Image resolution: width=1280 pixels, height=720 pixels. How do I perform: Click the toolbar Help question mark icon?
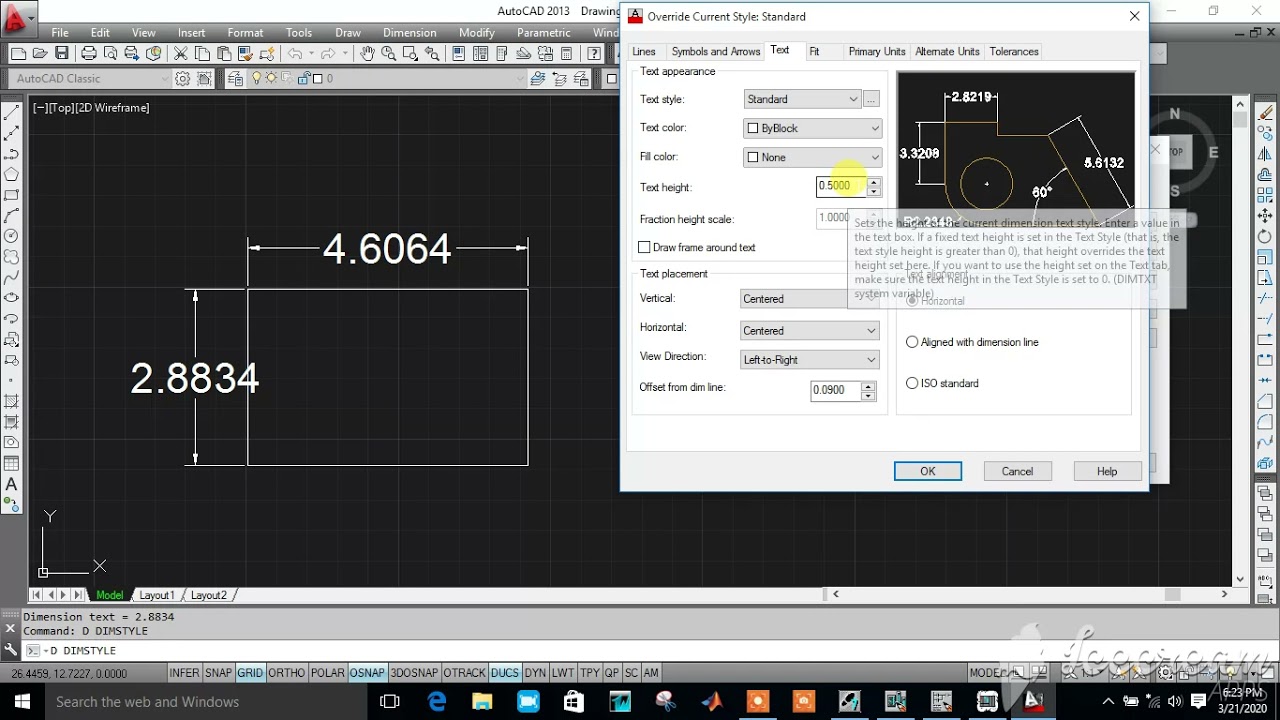(x=596, y=53)
